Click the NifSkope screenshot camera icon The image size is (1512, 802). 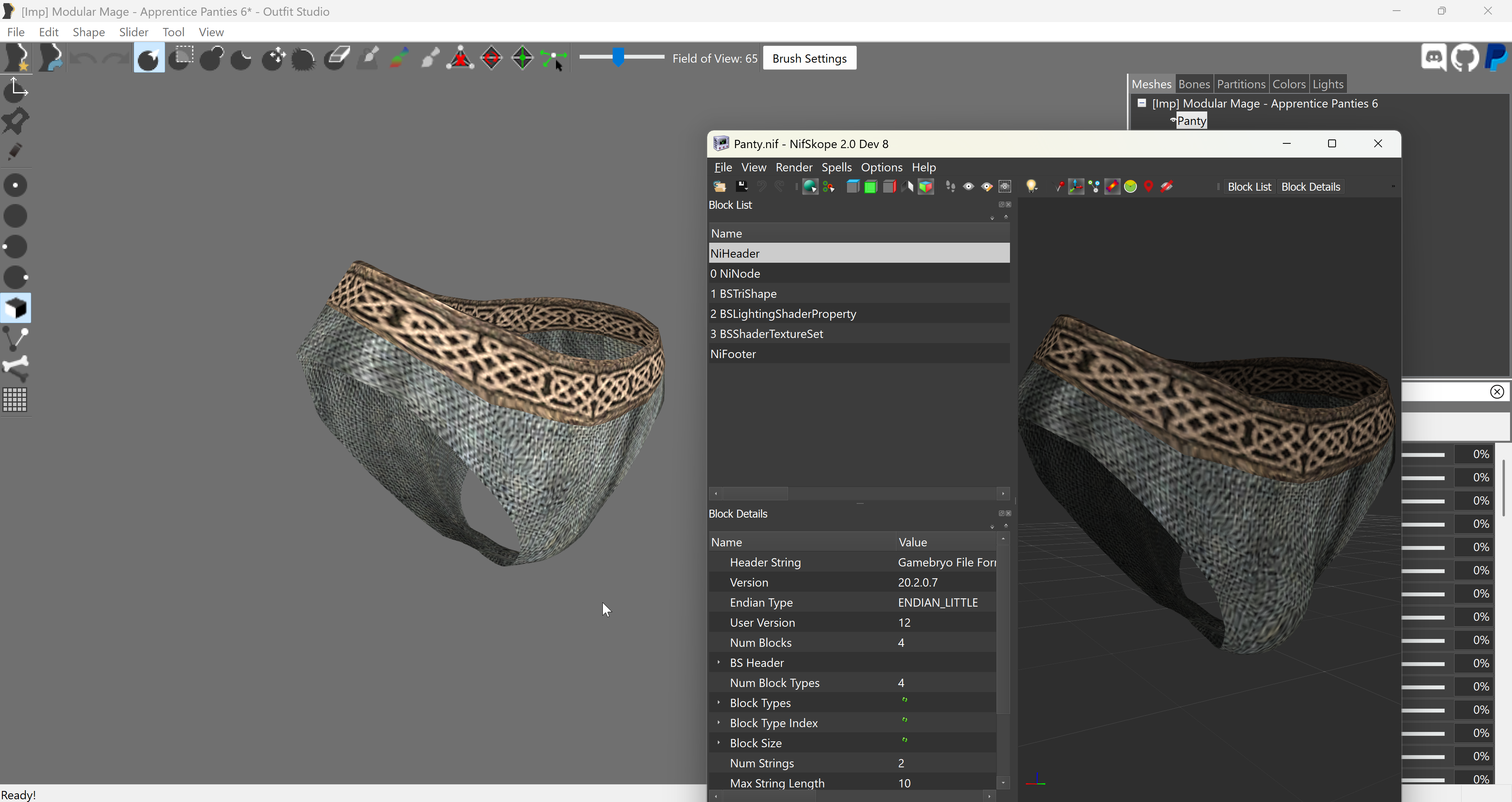coord(1005,187)
